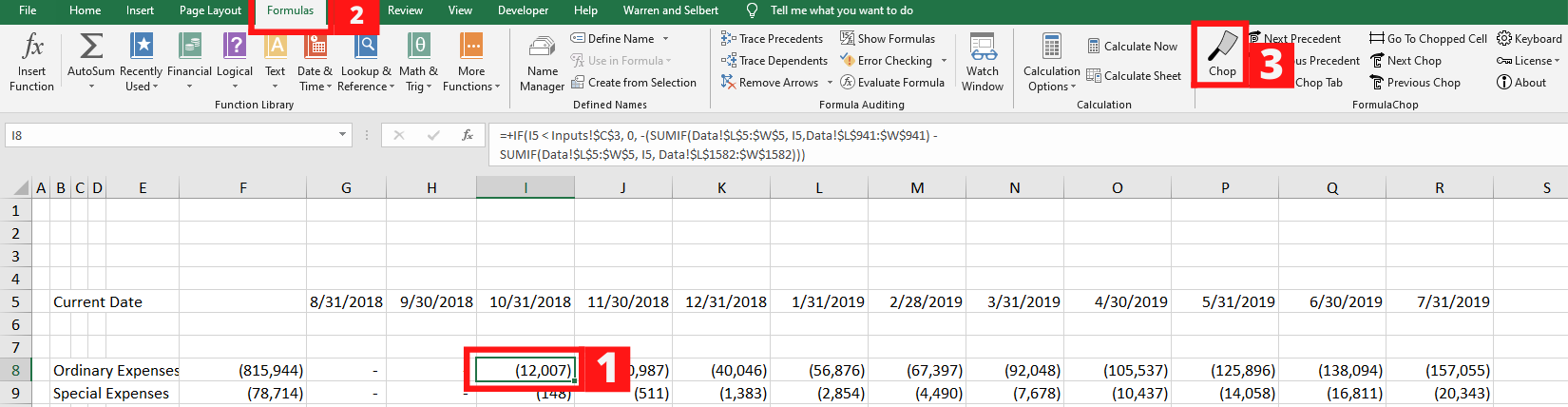Expand the Error Checking dropdown arrow

tap(944, 61)
